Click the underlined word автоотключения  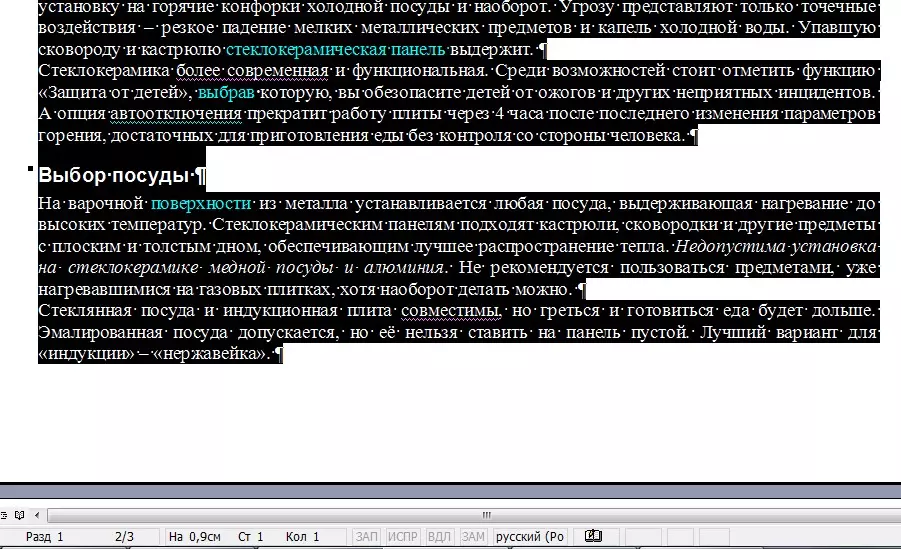tap(176, 114)
